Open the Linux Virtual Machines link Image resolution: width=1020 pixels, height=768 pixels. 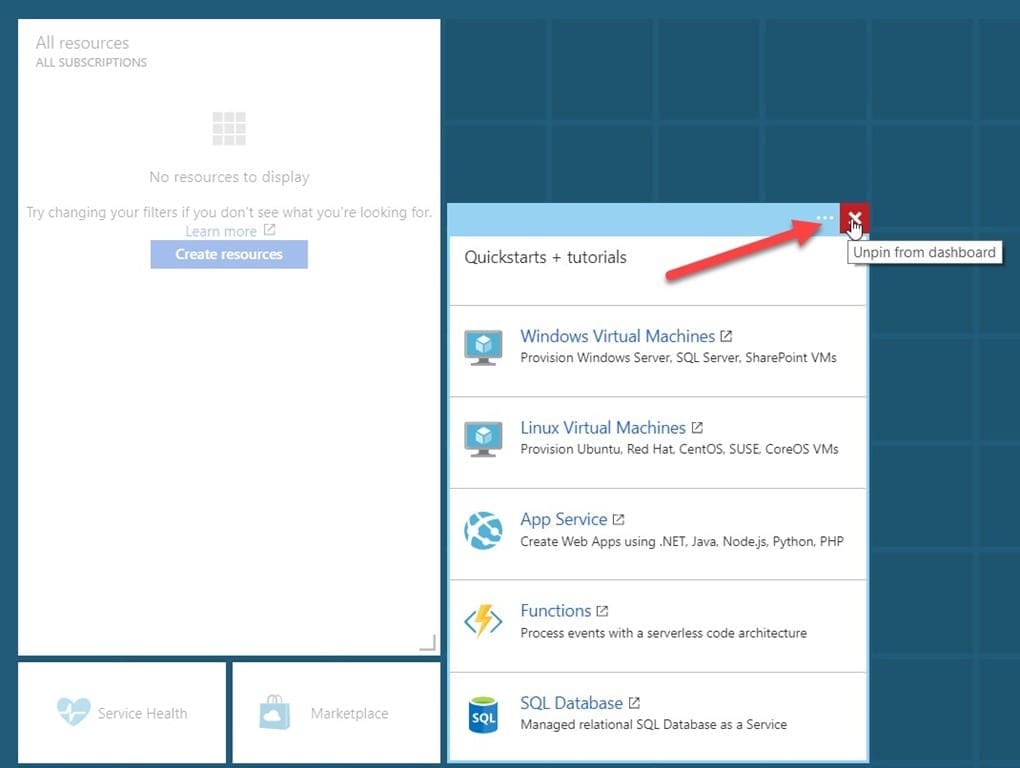pos(603,428)
